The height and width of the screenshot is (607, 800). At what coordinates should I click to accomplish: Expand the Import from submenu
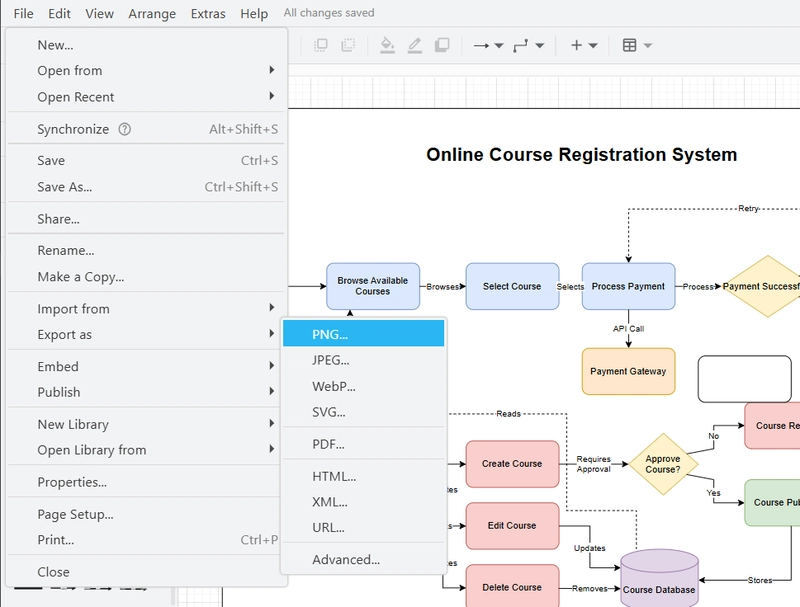coord(146,309)
